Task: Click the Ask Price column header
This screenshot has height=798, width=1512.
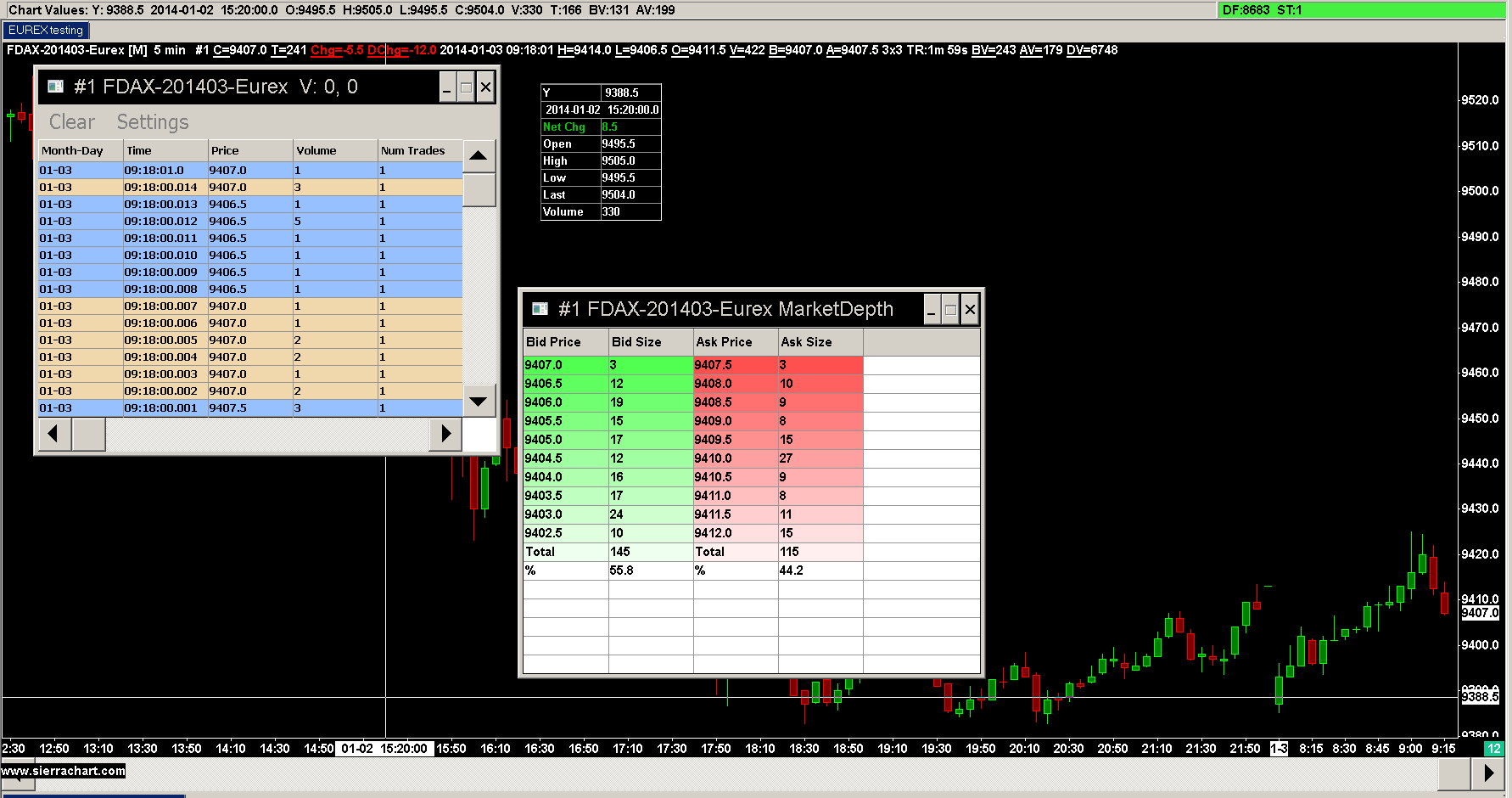Action: tap(736, 342)
